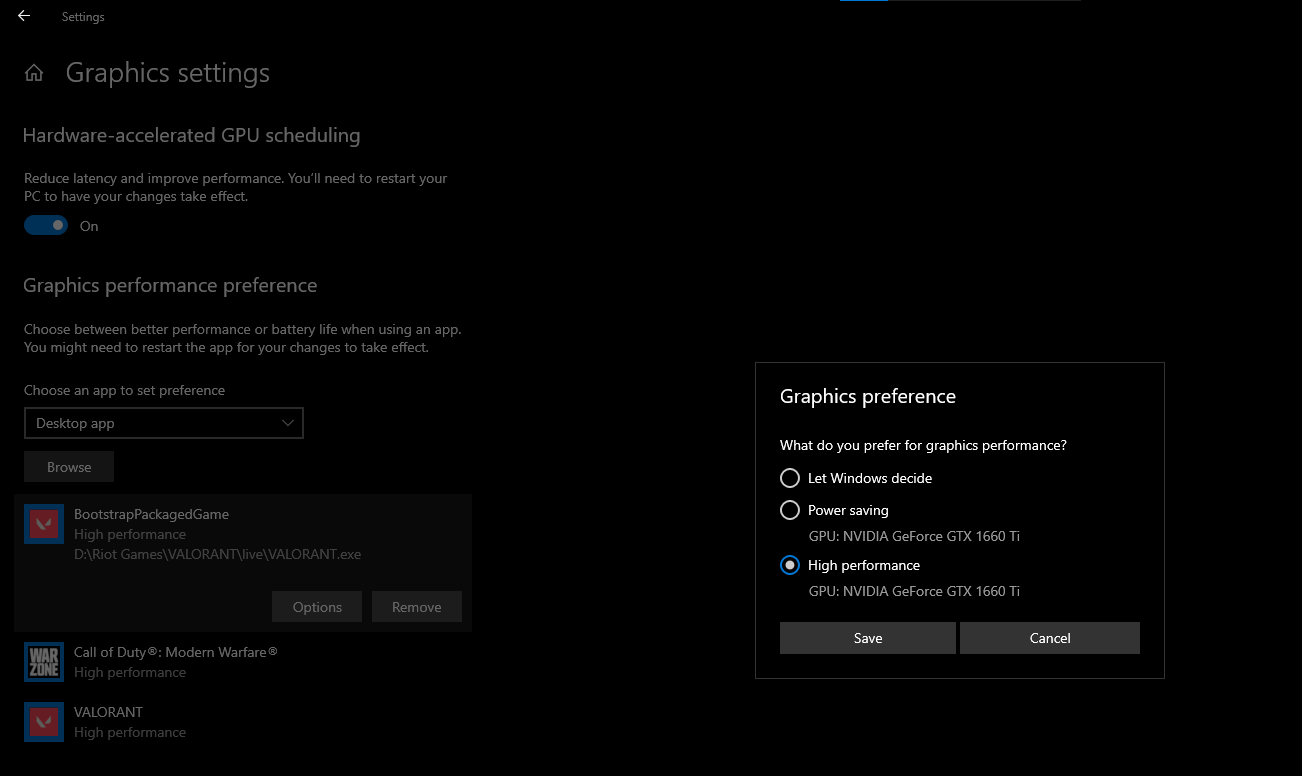Select the VALORANT list entry name
Screen dimensions: 1302x776
pos(108,712)
